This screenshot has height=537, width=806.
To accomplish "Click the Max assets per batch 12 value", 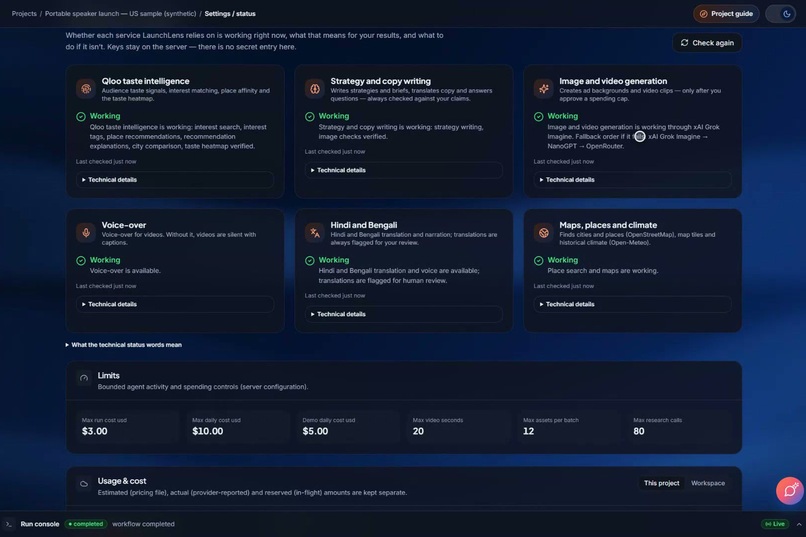I will (x=528, y=431).
